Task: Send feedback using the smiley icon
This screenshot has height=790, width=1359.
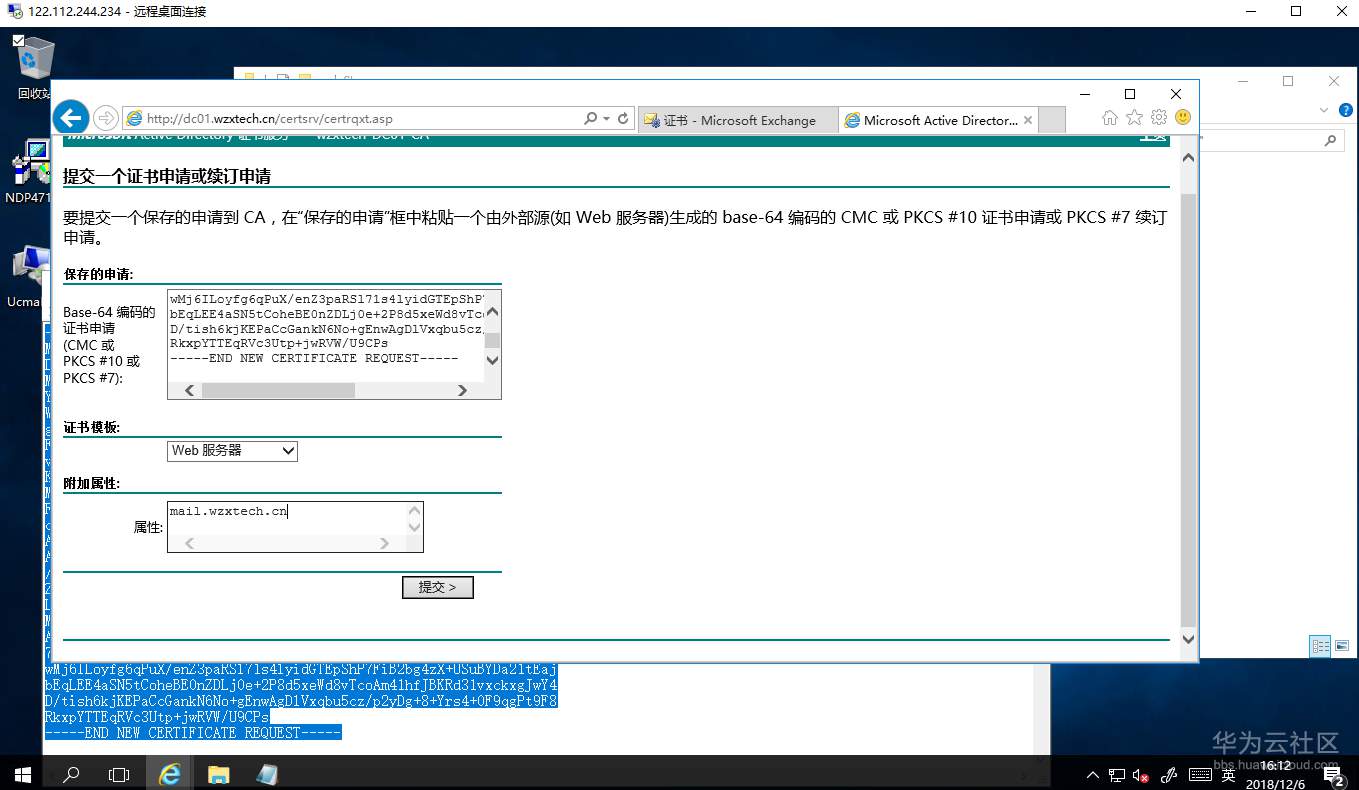Action: [1182, 118]
